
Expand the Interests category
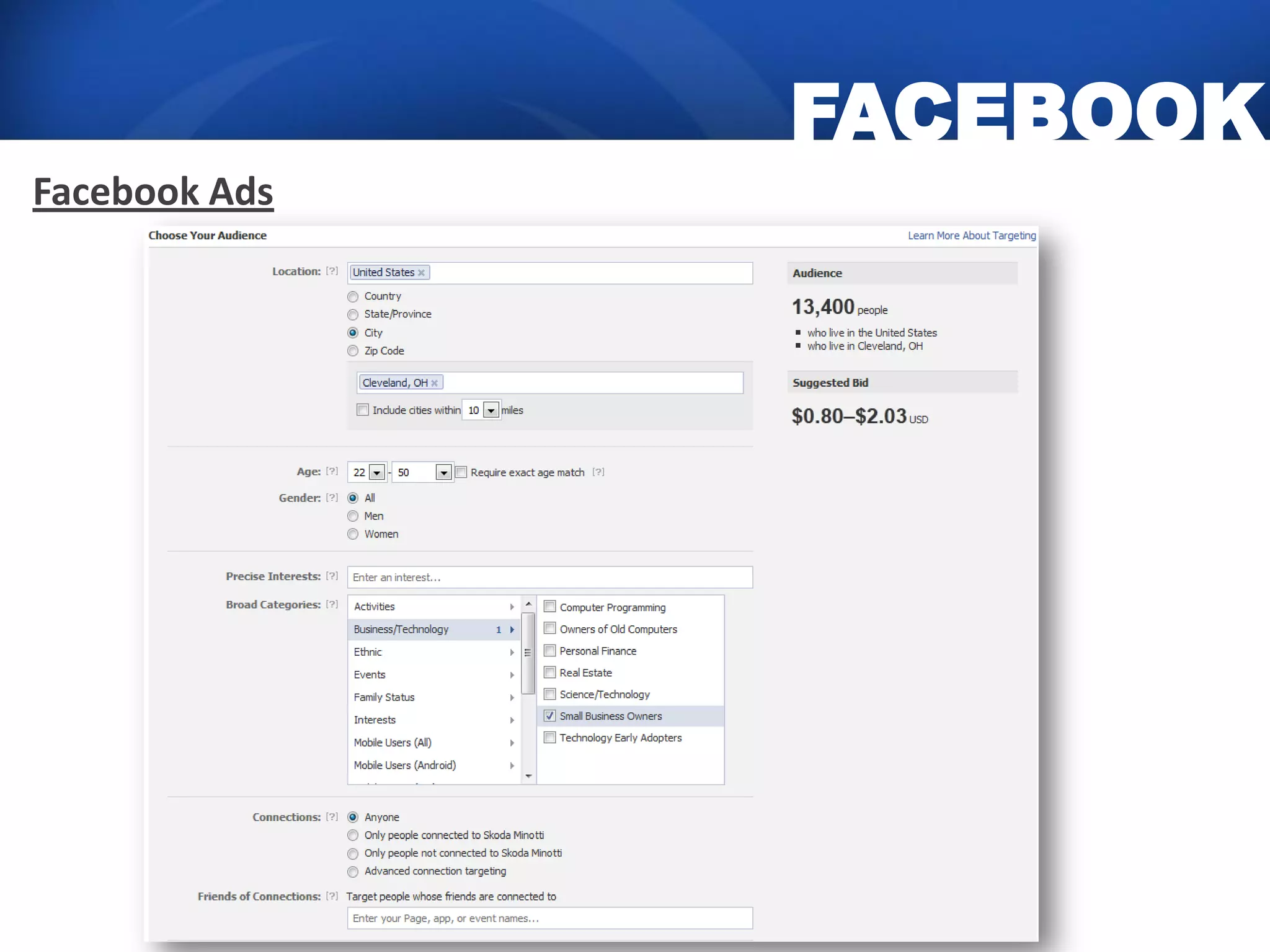(434, 720)
